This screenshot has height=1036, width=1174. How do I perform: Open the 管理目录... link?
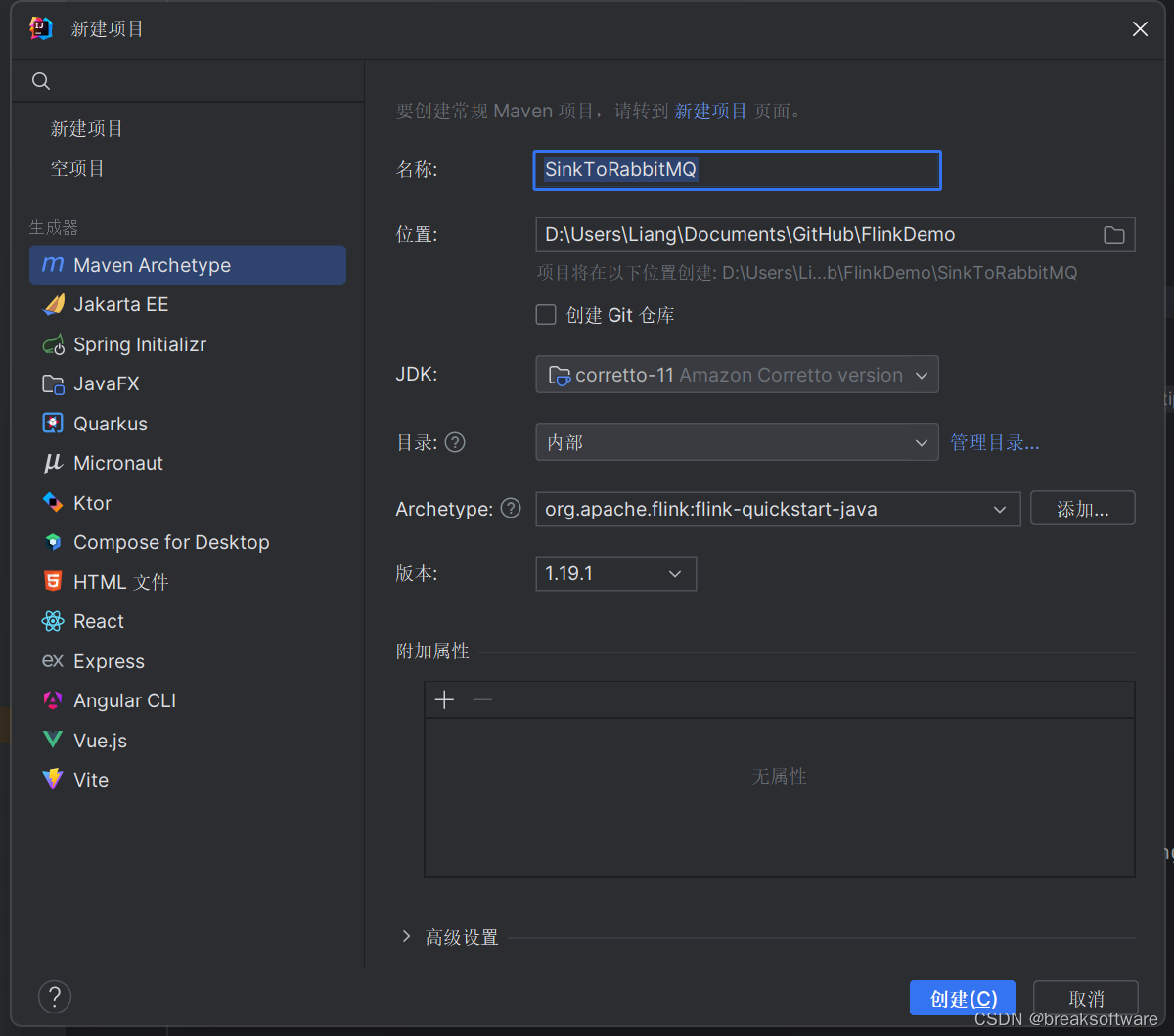pyautogui.click(x=994, y=442)
